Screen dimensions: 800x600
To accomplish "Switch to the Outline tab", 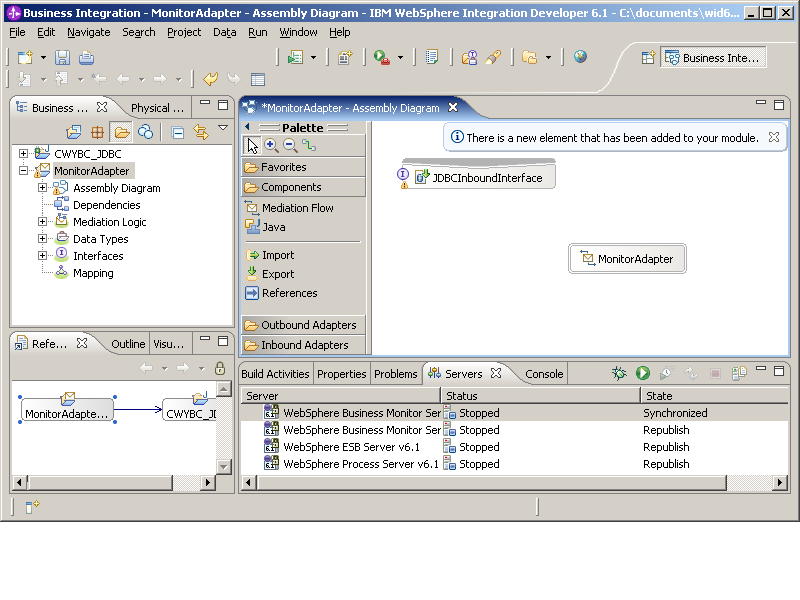I will point(128,344).
